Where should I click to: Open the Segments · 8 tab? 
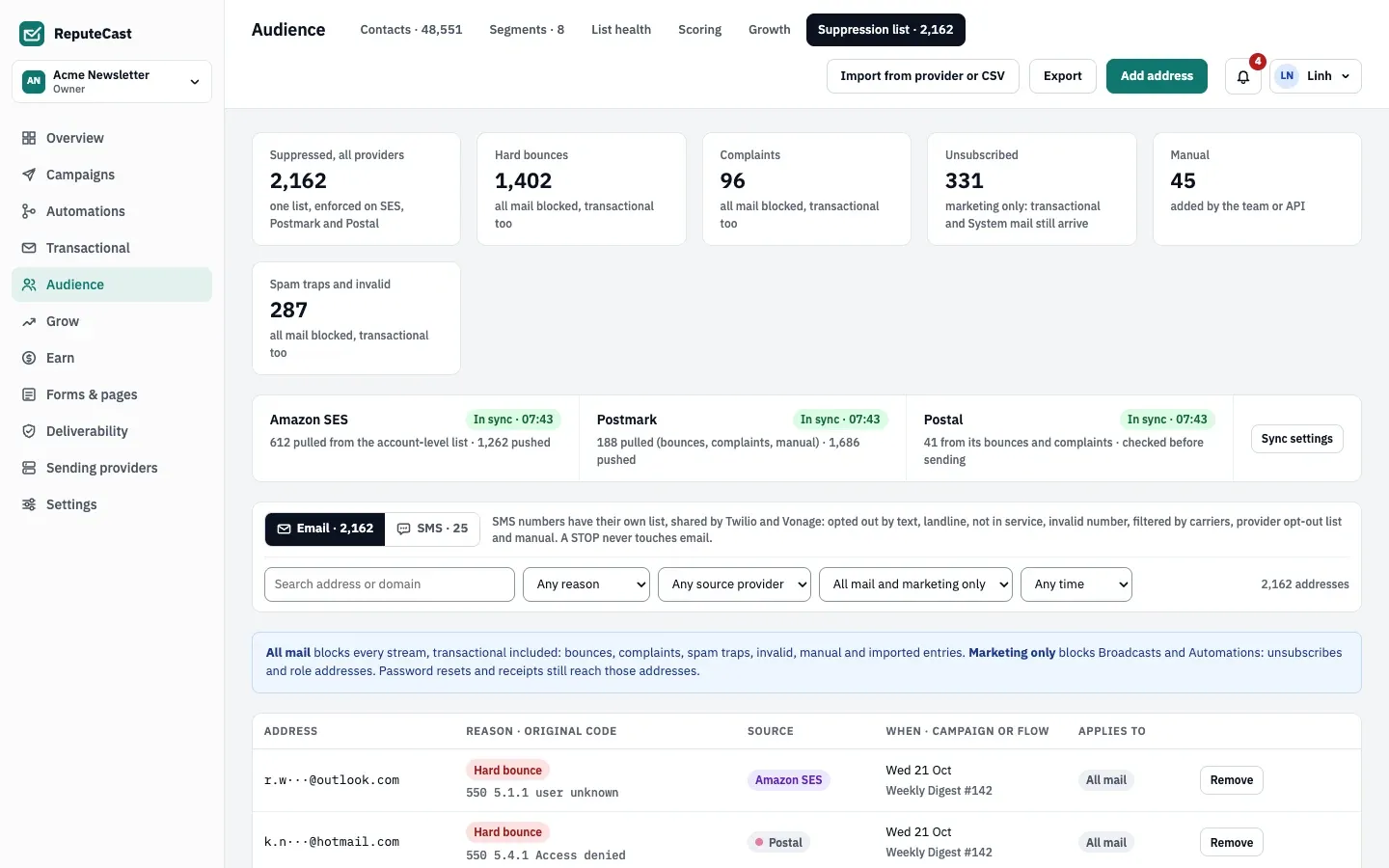[x=527, y=30]
